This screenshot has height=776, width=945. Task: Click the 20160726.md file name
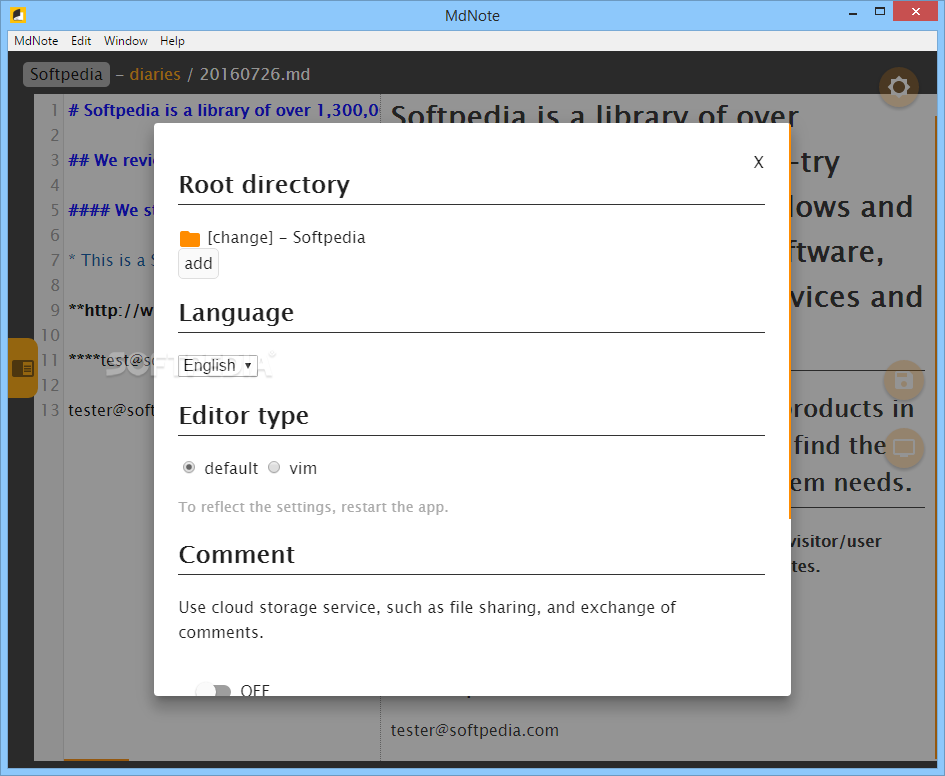255,74
